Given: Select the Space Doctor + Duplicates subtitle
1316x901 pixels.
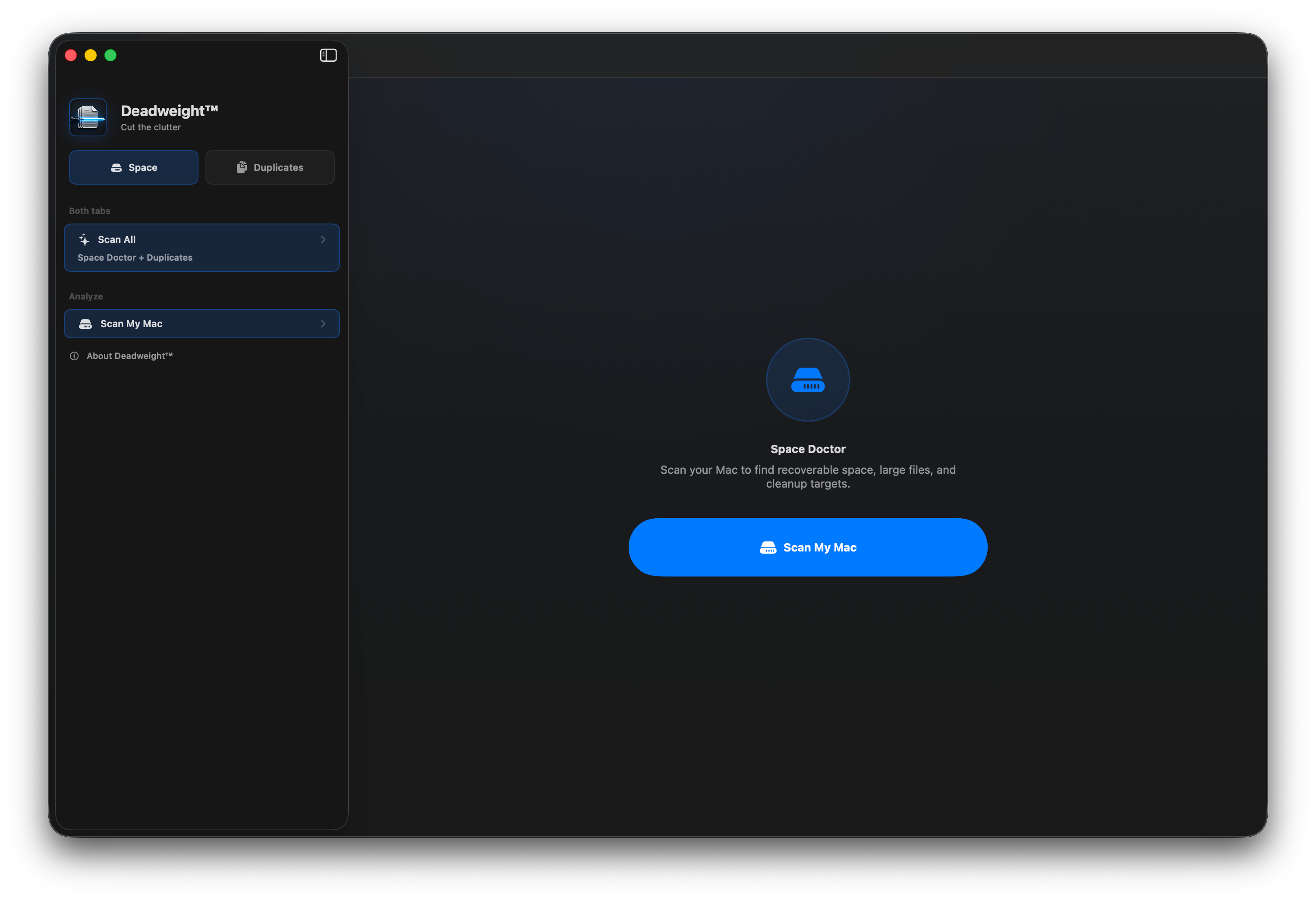Looking at the screenshot, I should 135,258.
